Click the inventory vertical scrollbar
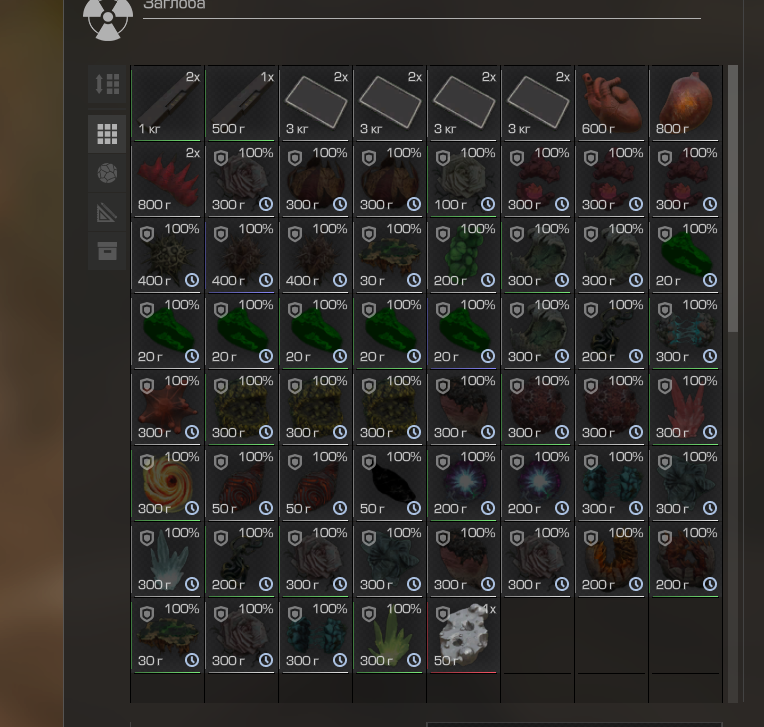Image resolution: width=764 pixels, height=727 pixels. [x=733, y=199]
